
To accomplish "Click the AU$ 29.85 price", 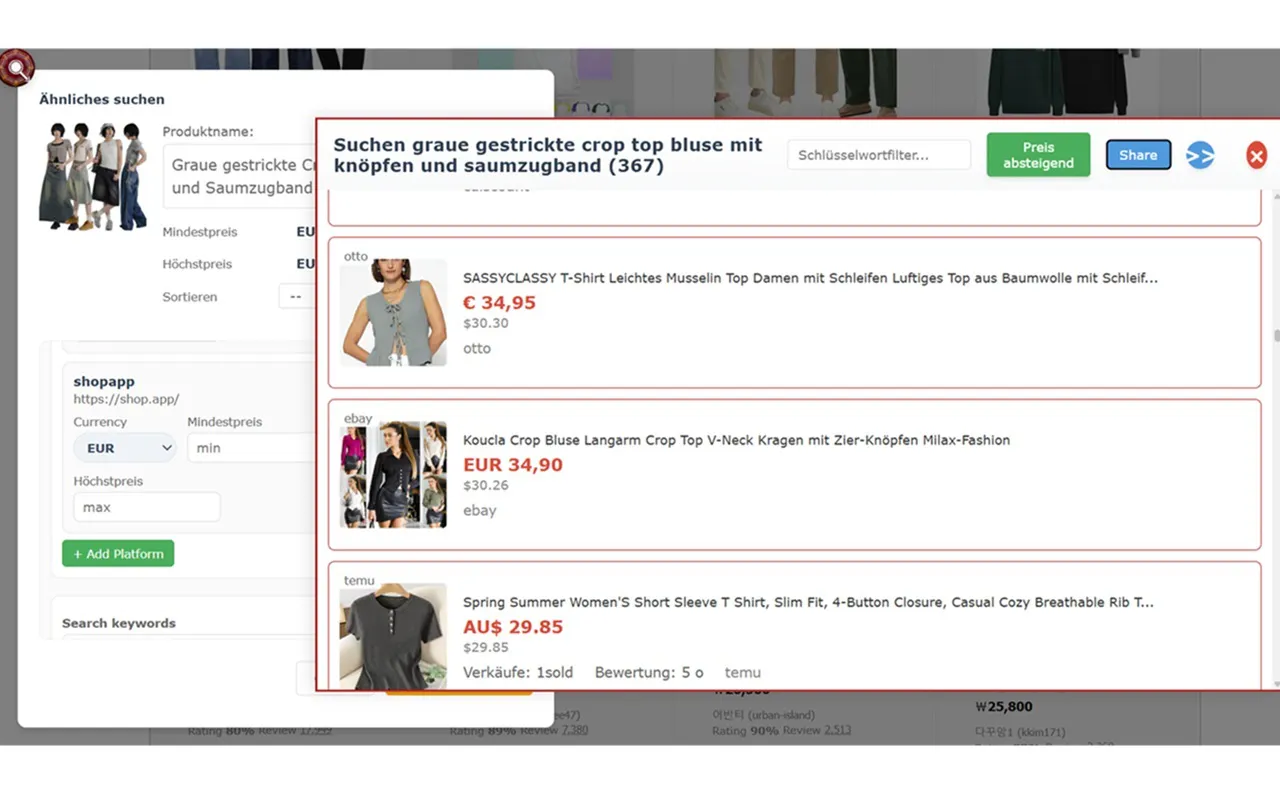I will pos(513,626).
